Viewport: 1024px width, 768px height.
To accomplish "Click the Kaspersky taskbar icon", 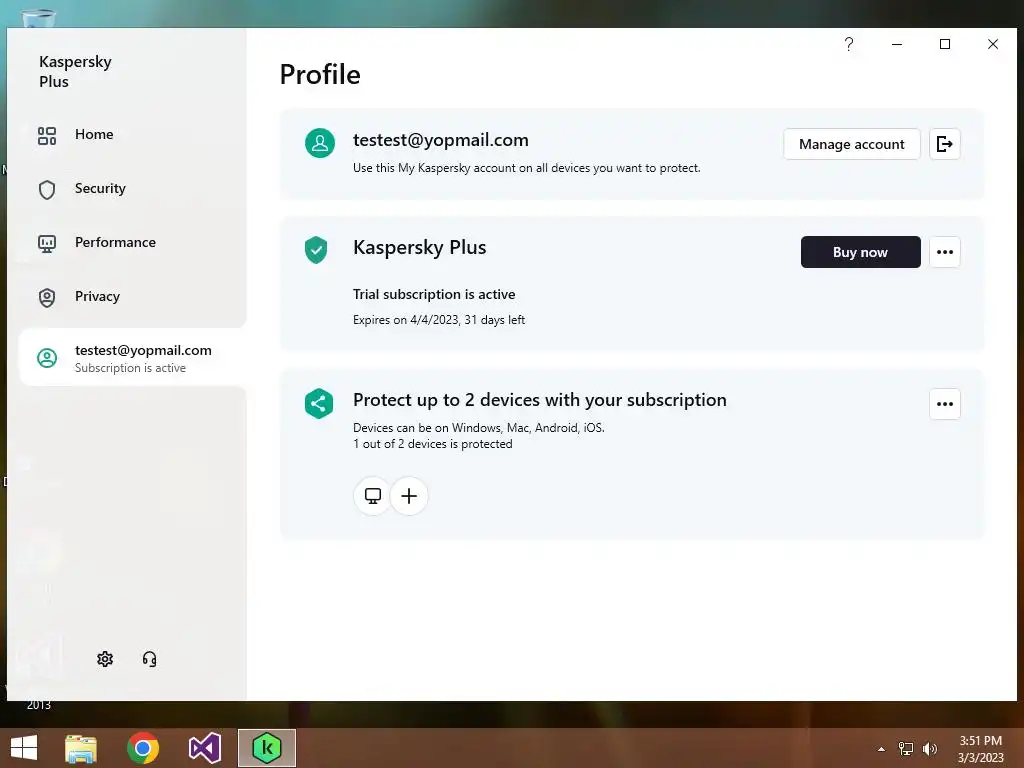I will (266, 748).
